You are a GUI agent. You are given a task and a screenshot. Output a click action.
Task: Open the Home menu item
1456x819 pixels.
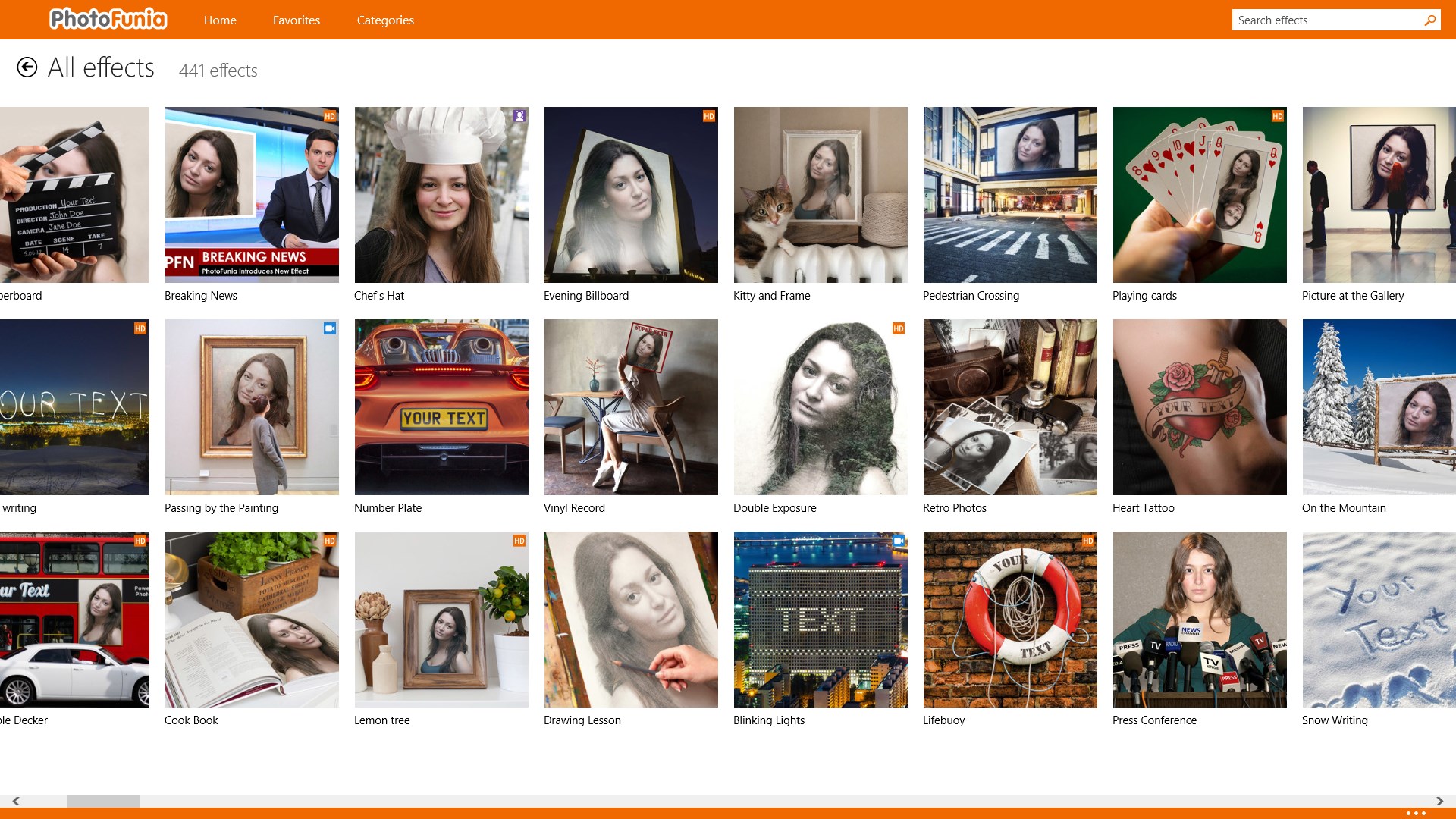[220, 20]
